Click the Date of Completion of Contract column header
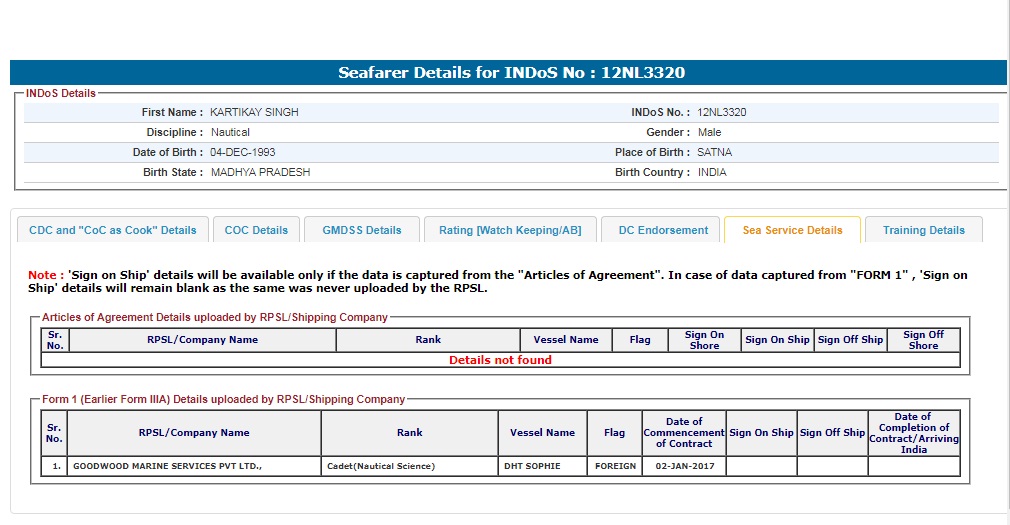Screen dimensions: 1010x525 point(913,433)
